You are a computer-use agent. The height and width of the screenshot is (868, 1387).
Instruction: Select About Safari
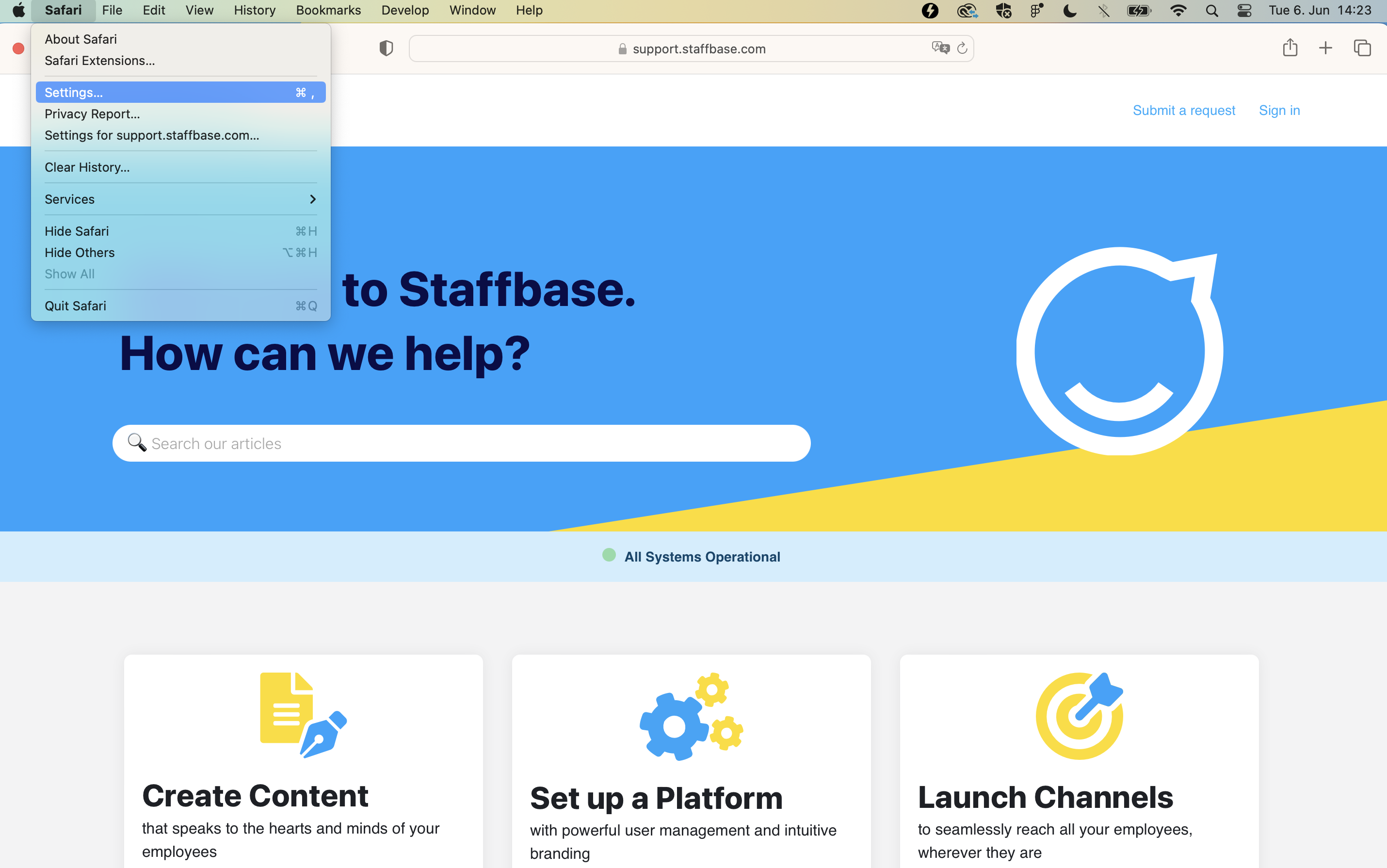pyautogui.click(x=181, y=39)
